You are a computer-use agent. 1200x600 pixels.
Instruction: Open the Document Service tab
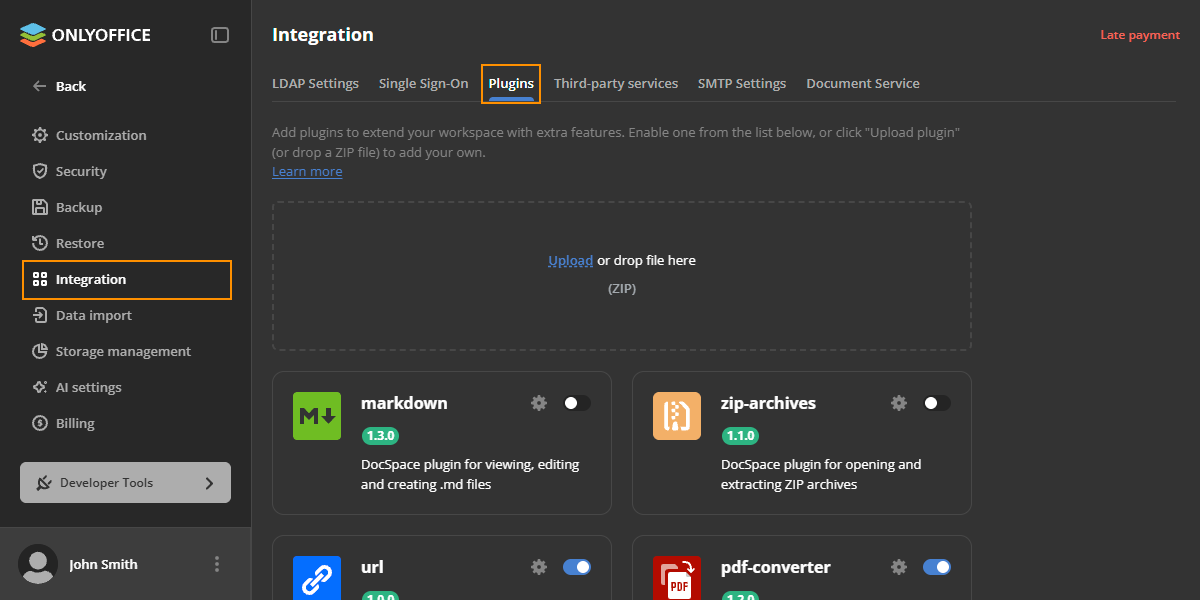[863, 83]
